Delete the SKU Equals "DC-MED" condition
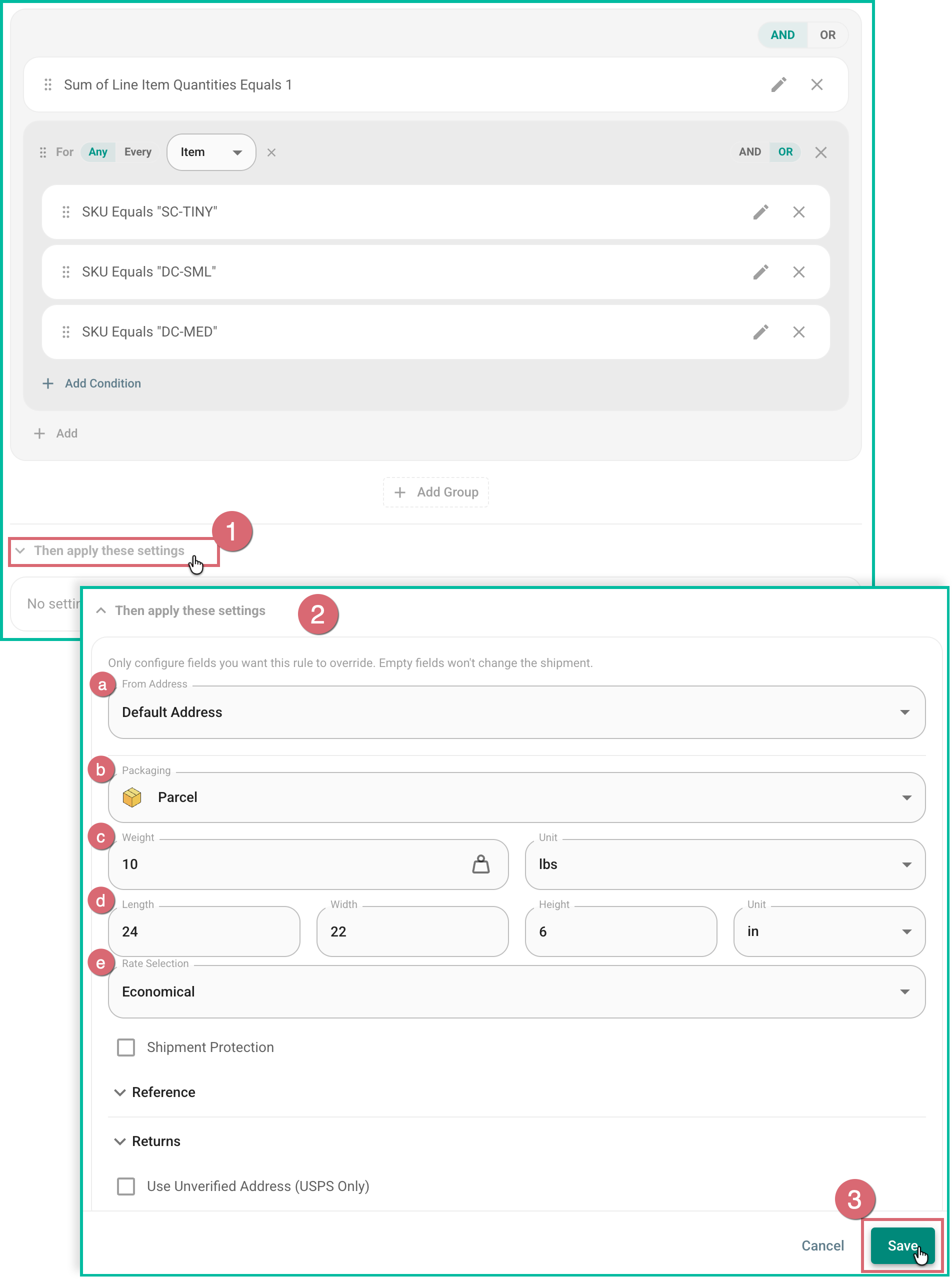Viewport: 952px width, 1279px height. pos(798,332)
